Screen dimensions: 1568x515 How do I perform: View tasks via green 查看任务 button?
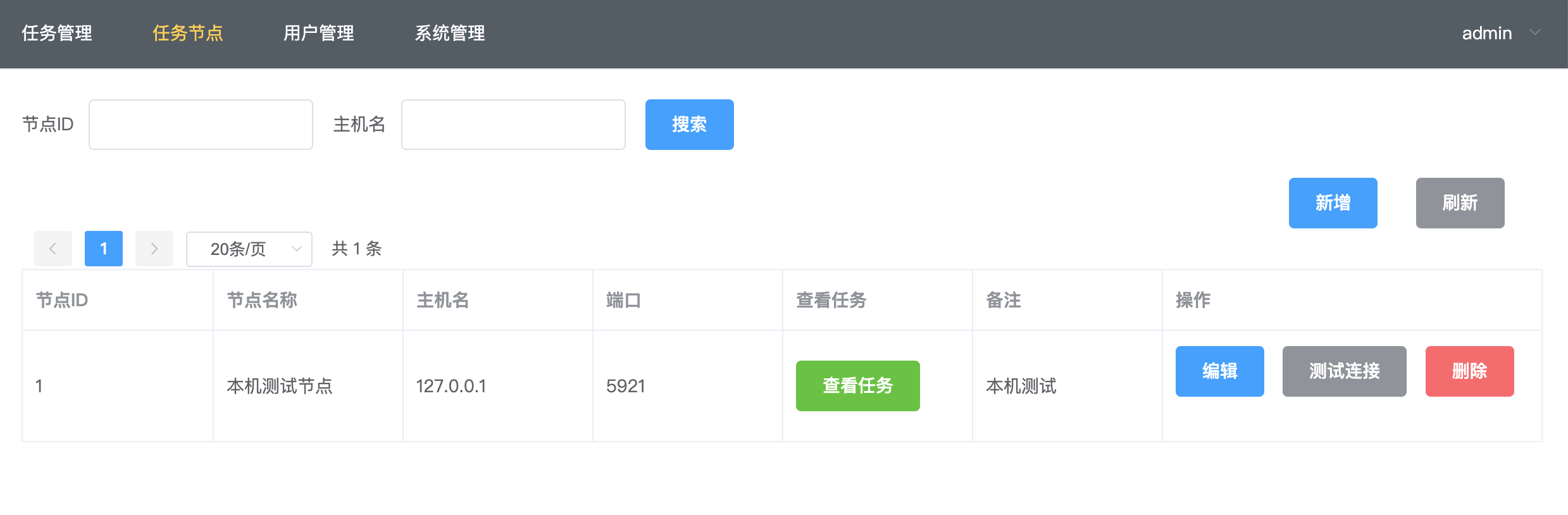click(x=858, y=386)
